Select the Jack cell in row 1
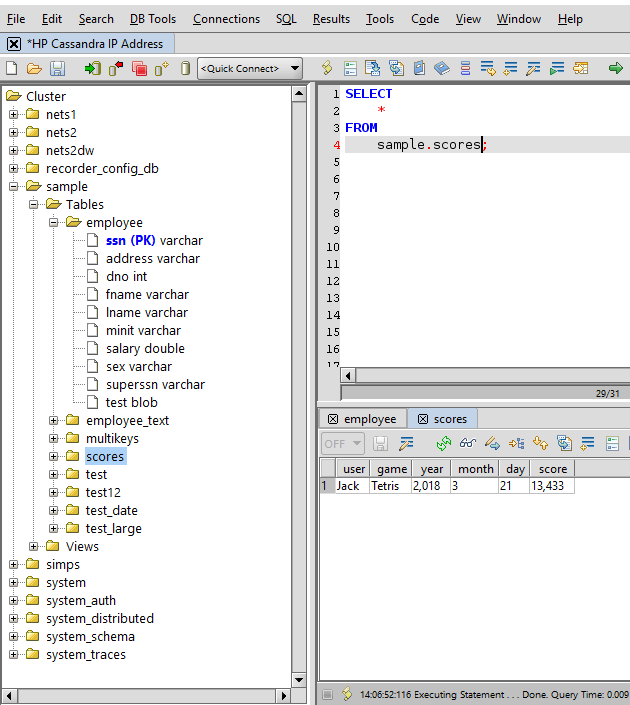 click(353, 486)
